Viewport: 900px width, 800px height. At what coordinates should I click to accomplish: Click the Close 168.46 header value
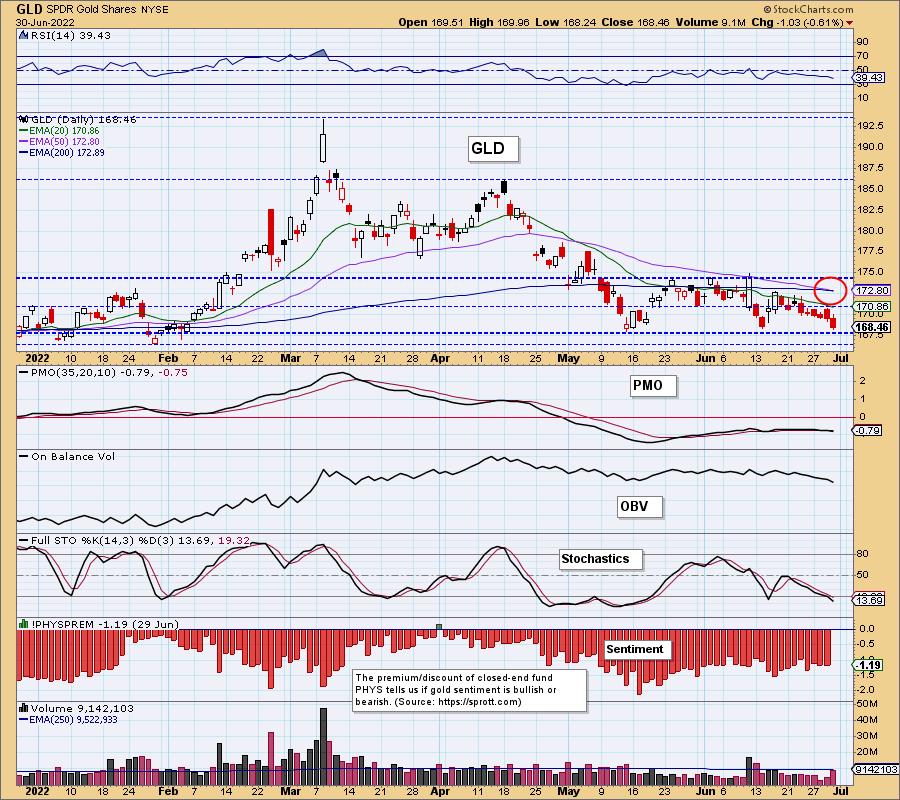tap(635, 22)
